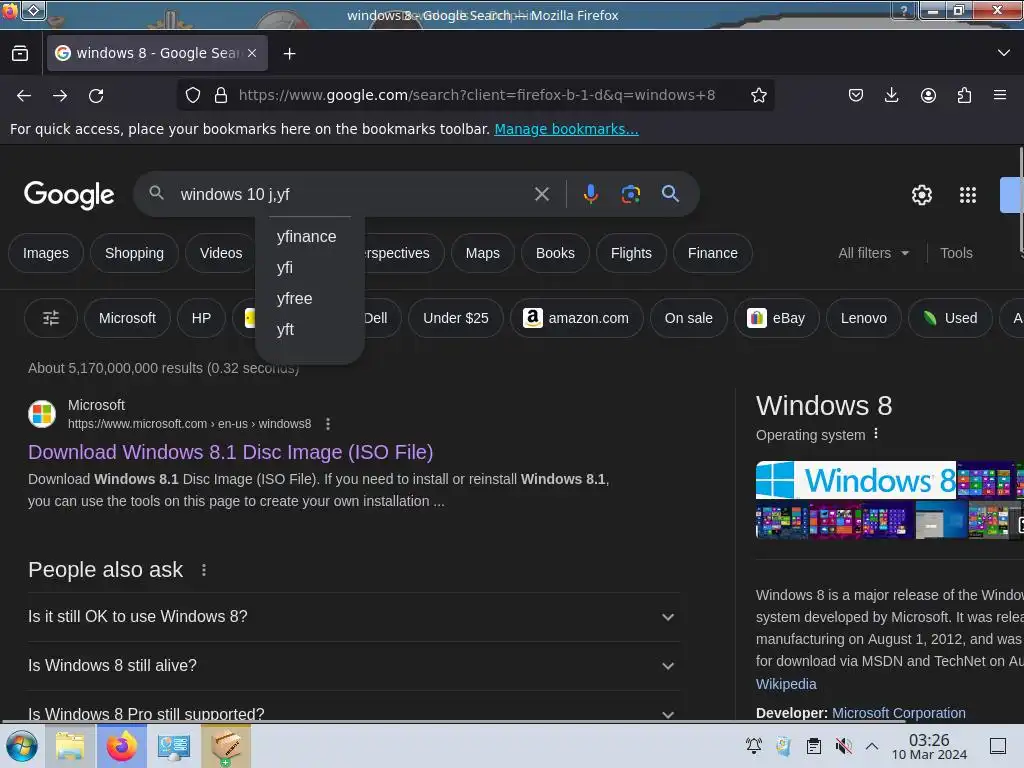Select the yft suggestion
The width and height of the screenshot is (1024, 768).
[285, 330]
